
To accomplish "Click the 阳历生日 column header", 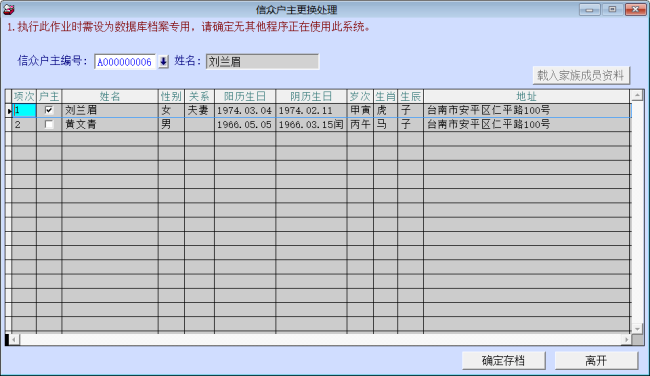I will coord(245,97).
